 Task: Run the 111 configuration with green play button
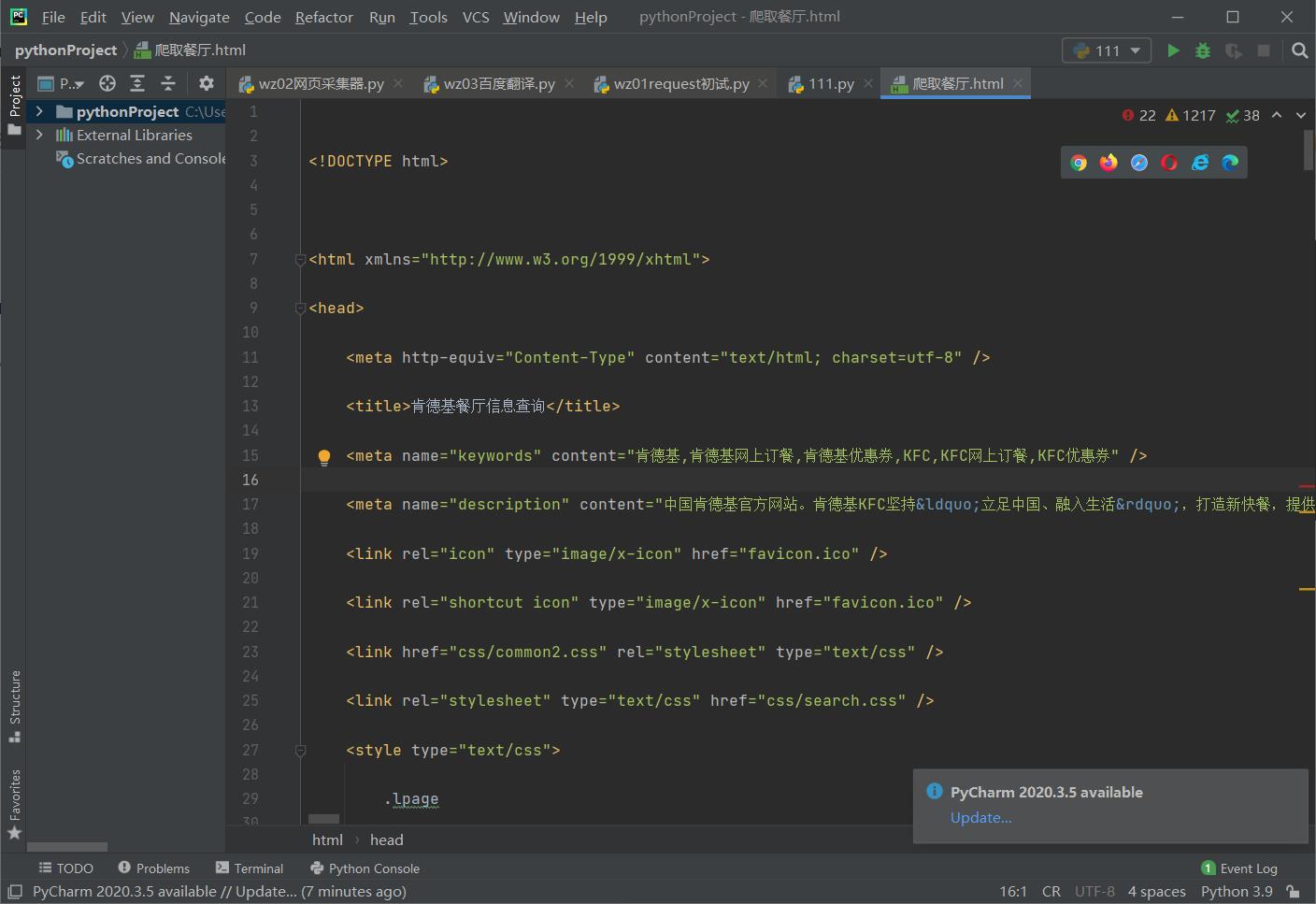1173,50
